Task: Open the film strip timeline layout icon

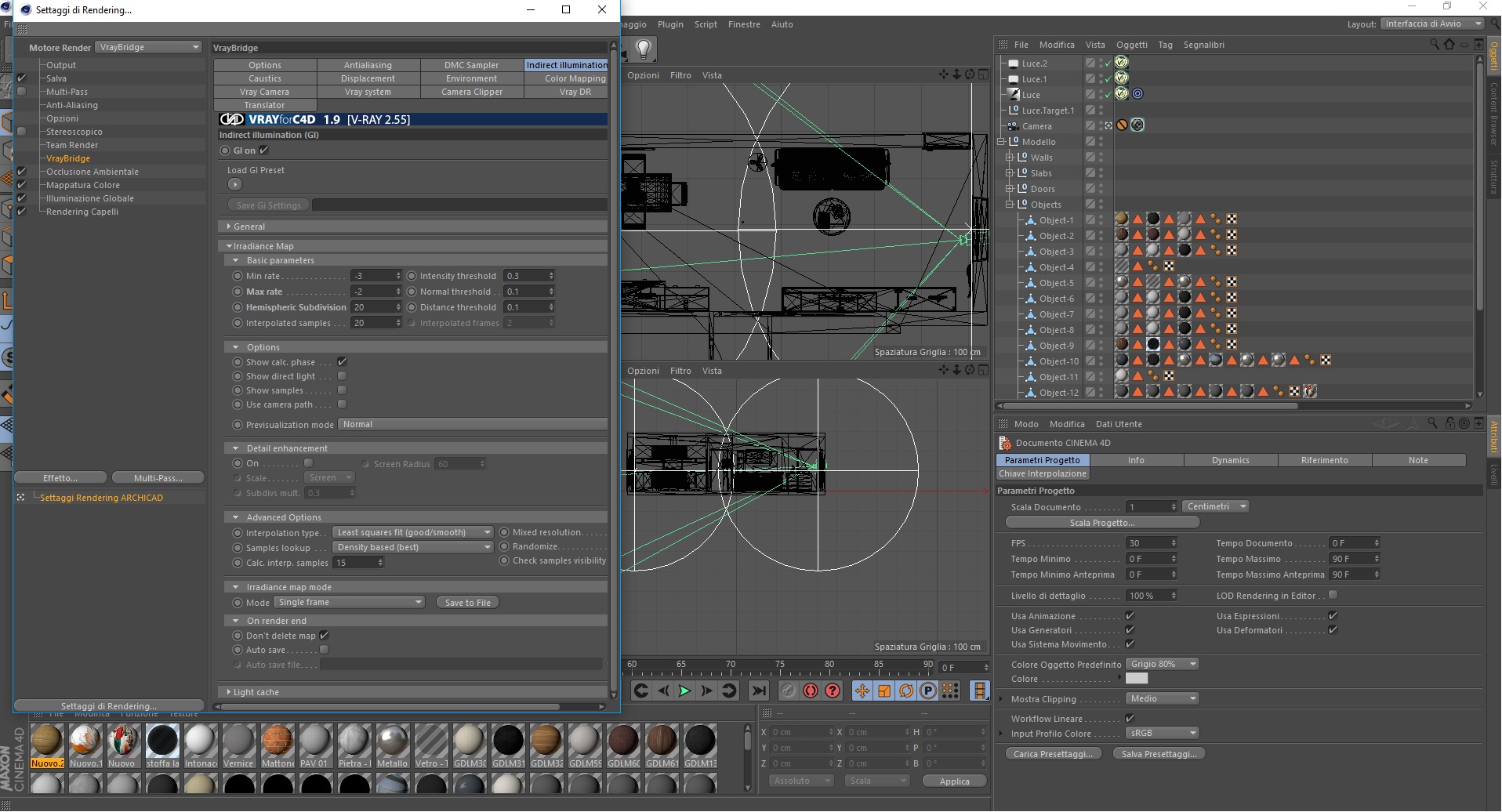Action: click(979, 691)
